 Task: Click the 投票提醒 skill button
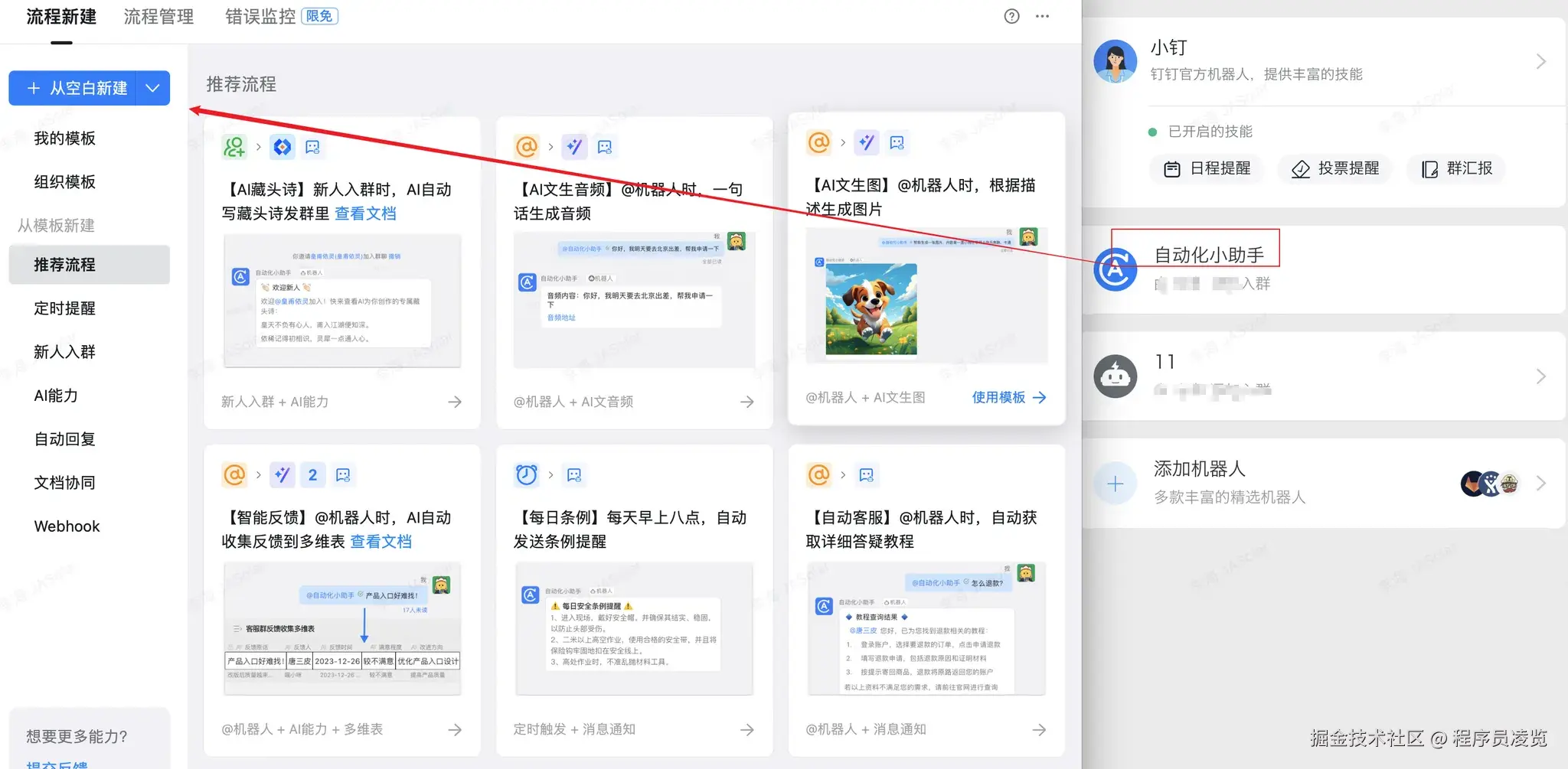point(1335,168)
